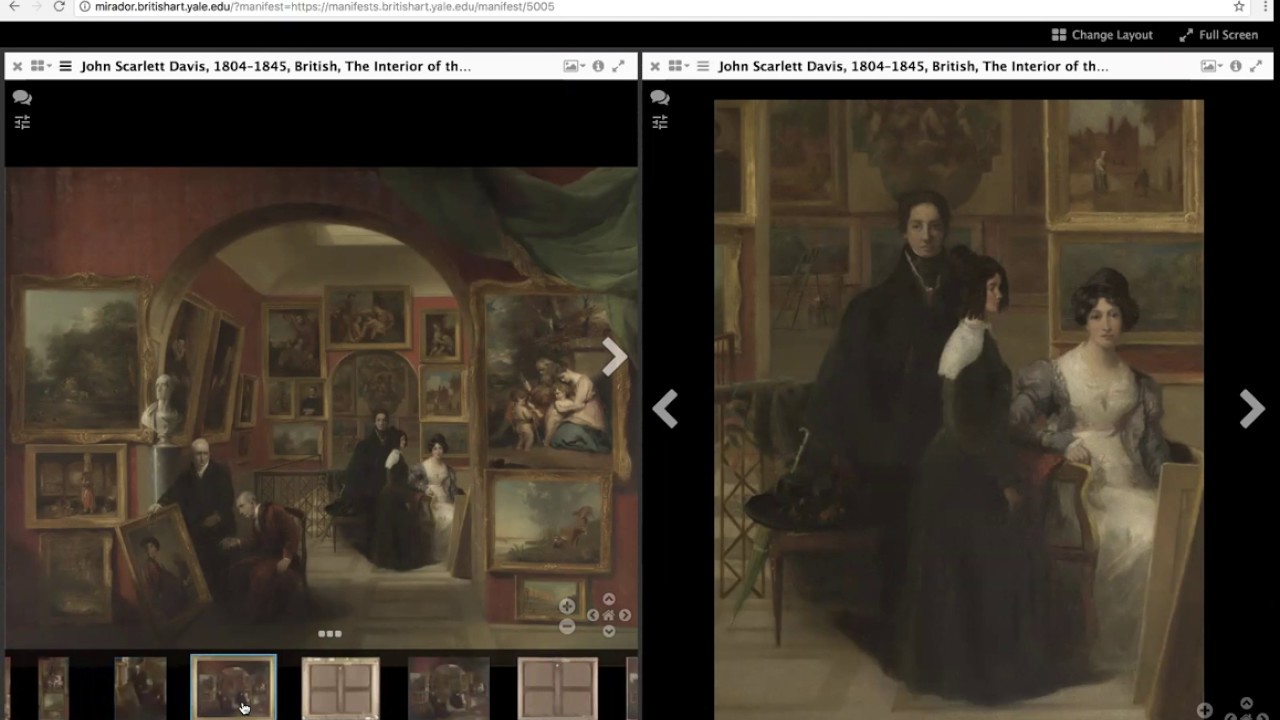Pan up in right window image
The image size is (1280, 720).
point(1246,704)
